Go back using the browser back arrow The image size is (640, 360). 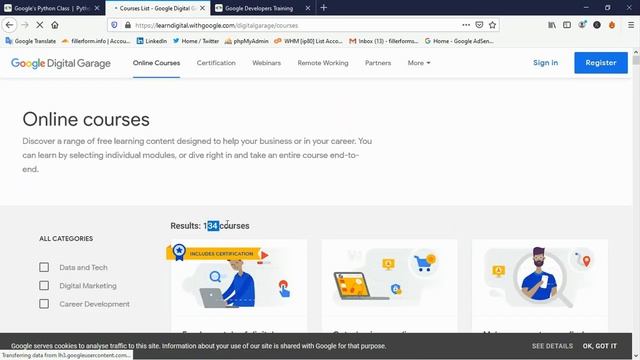point(9,25)
